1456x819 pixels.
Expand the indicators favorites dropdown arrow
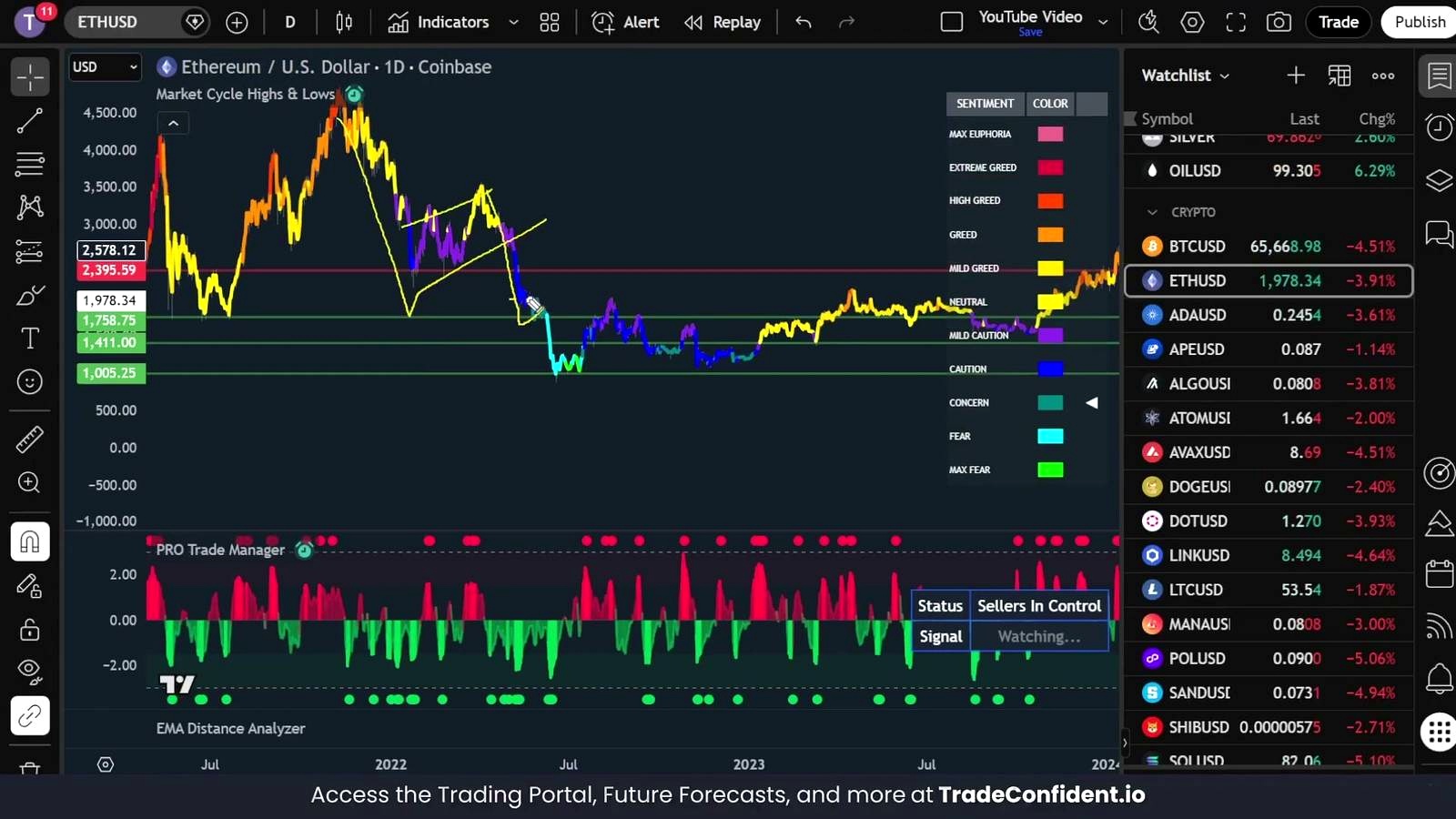pyautogui.click(x=513, y=22)
